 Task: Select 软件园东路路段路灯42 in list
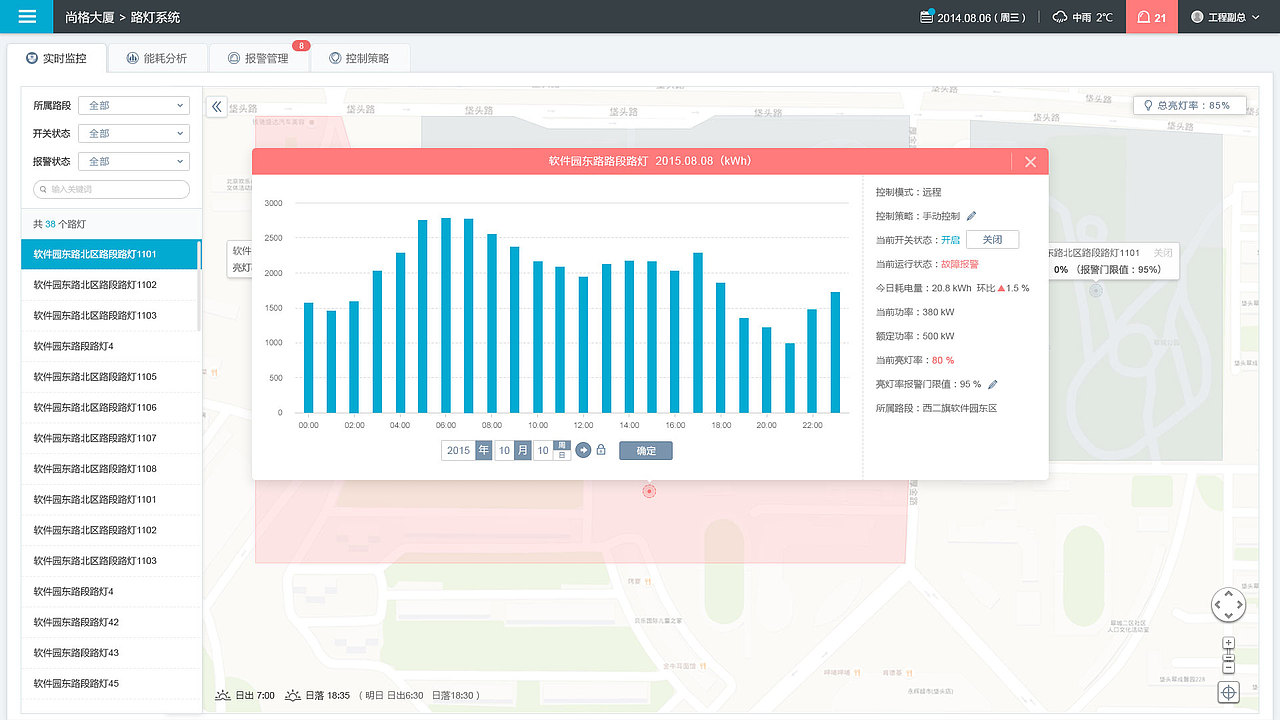(111, 622)
